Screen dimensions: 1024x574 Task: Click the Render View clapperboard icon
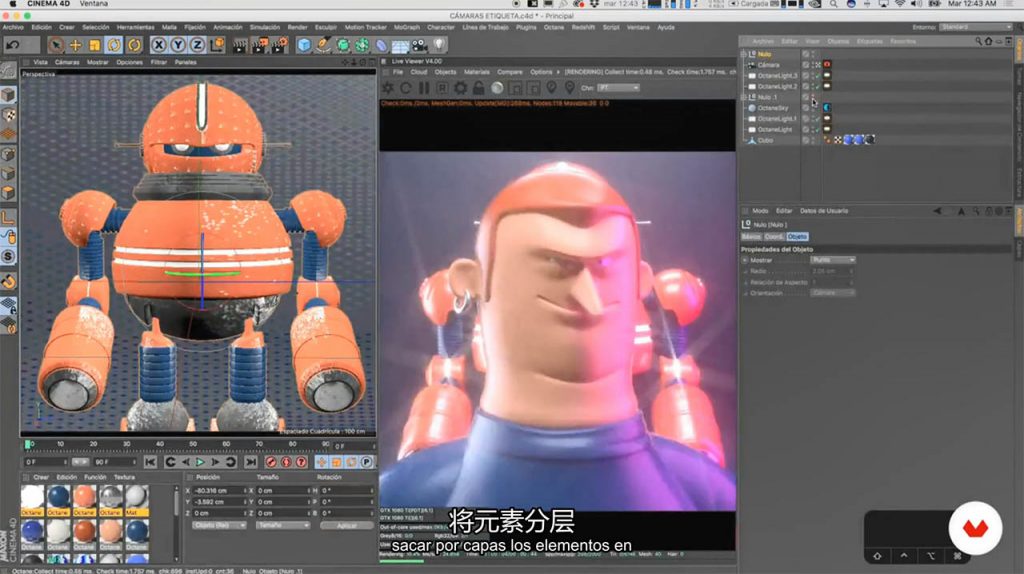pyautogui.click(x=240, y=45)
